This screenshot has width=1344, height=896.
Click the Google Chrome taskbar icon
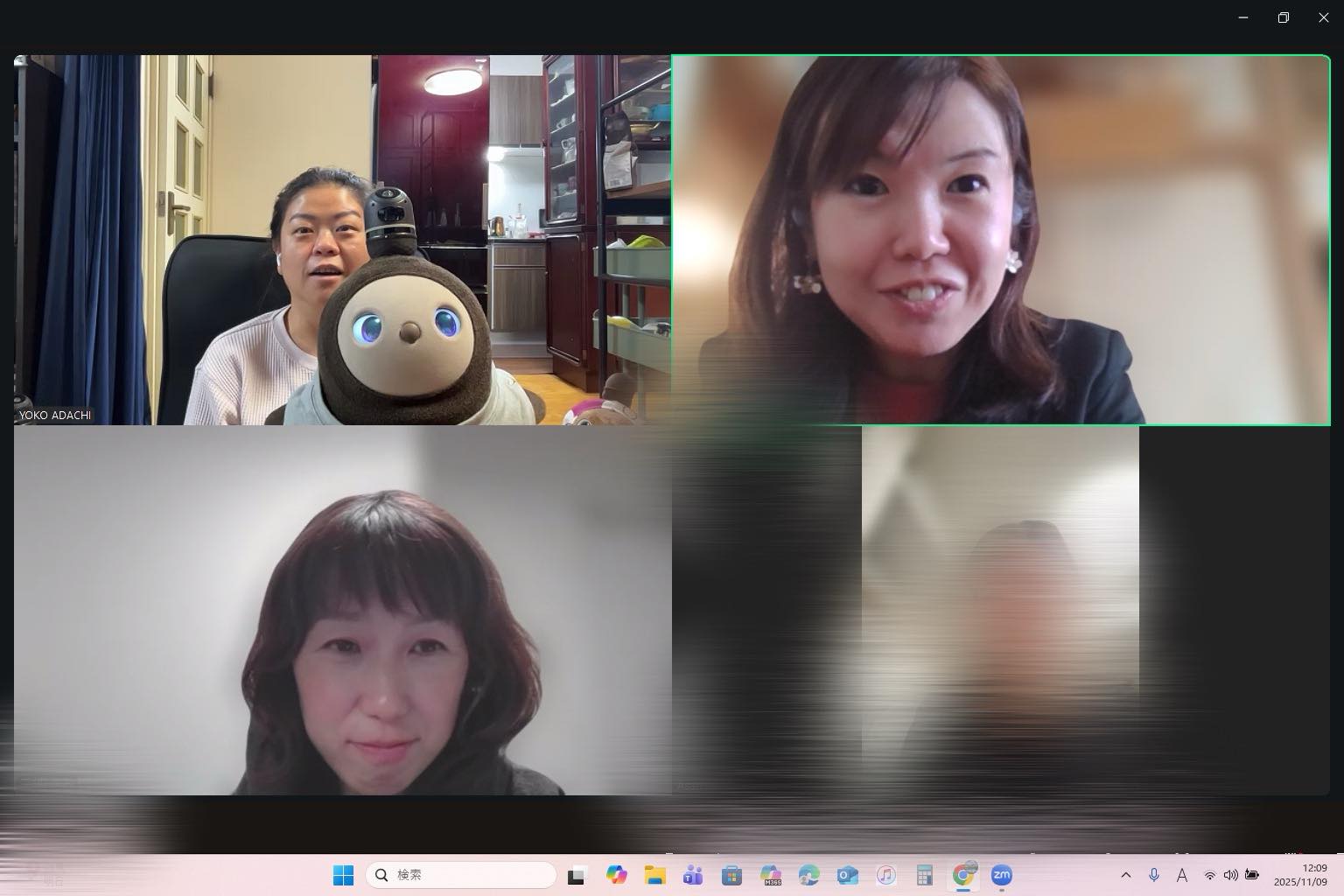[963, 875]
